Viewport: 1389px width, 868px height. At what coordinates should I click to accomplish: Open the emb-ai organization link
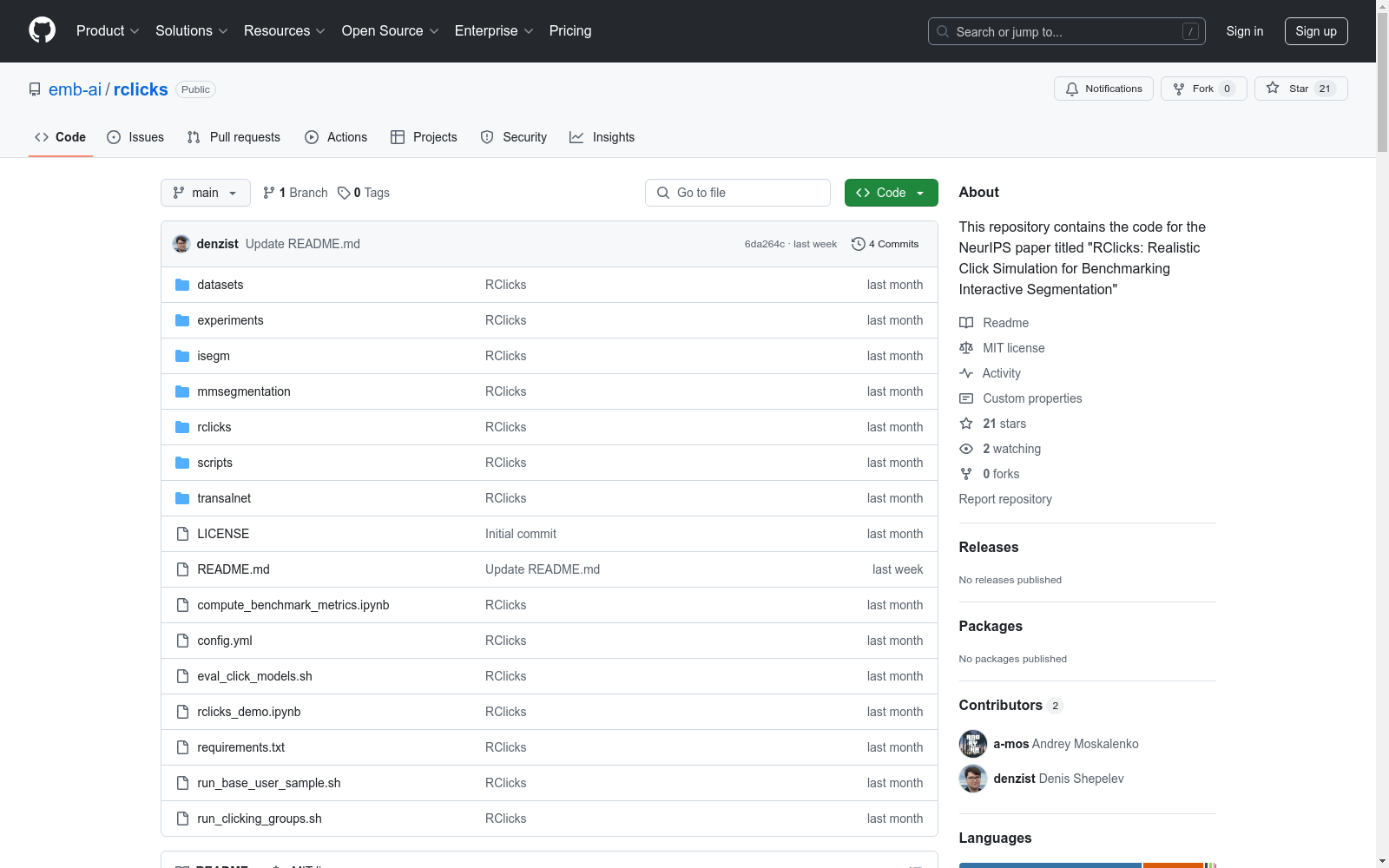[x=75, y=89]
